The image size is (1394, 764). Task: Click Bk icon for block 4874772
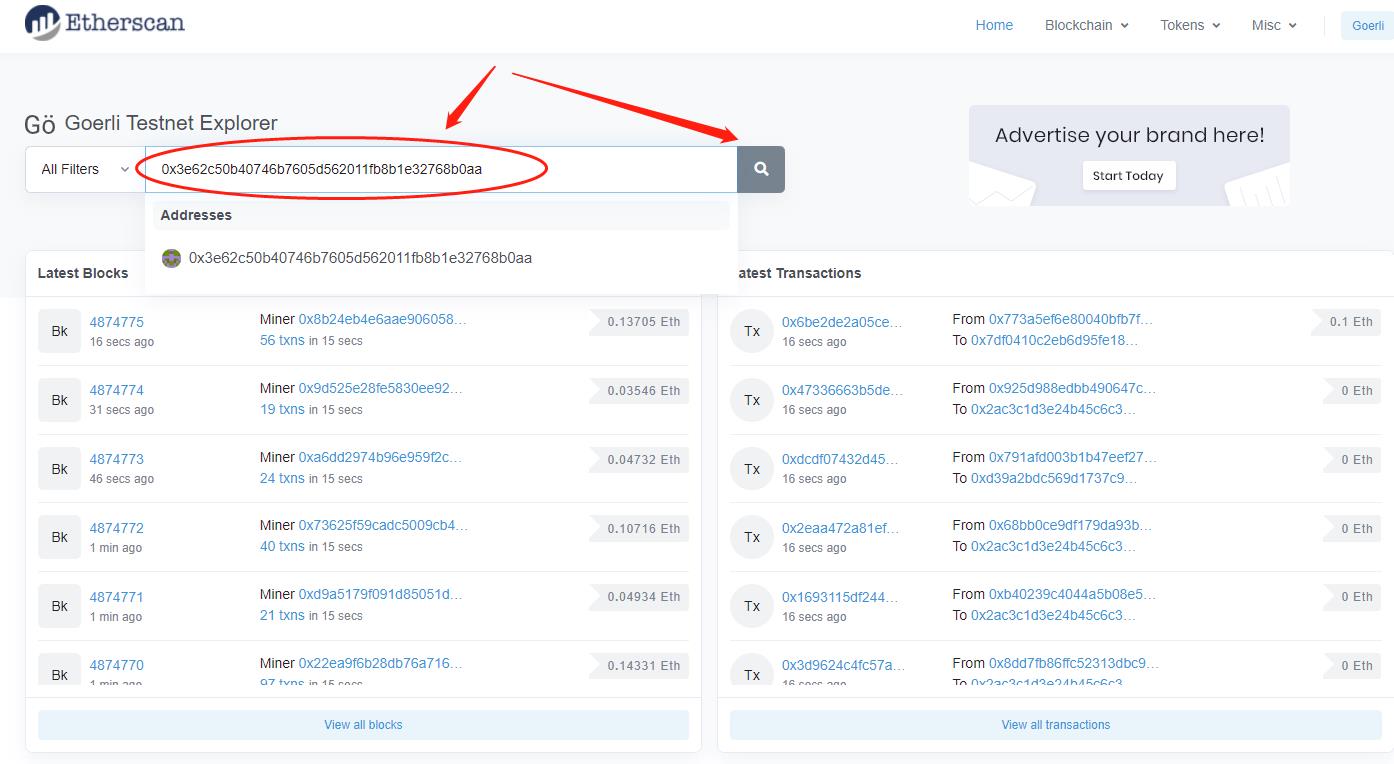coord(60,537)
